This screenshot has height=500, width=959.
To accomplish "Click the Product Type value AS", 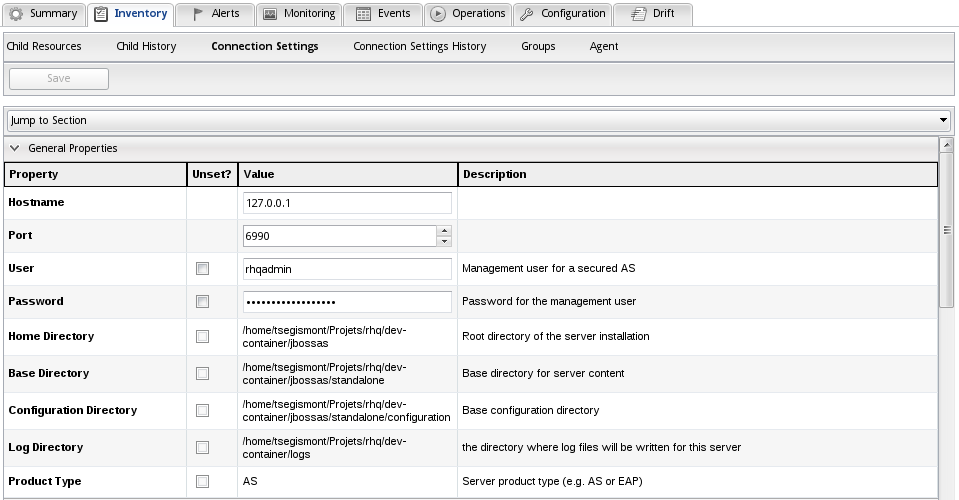I will (x=250, y=482).
